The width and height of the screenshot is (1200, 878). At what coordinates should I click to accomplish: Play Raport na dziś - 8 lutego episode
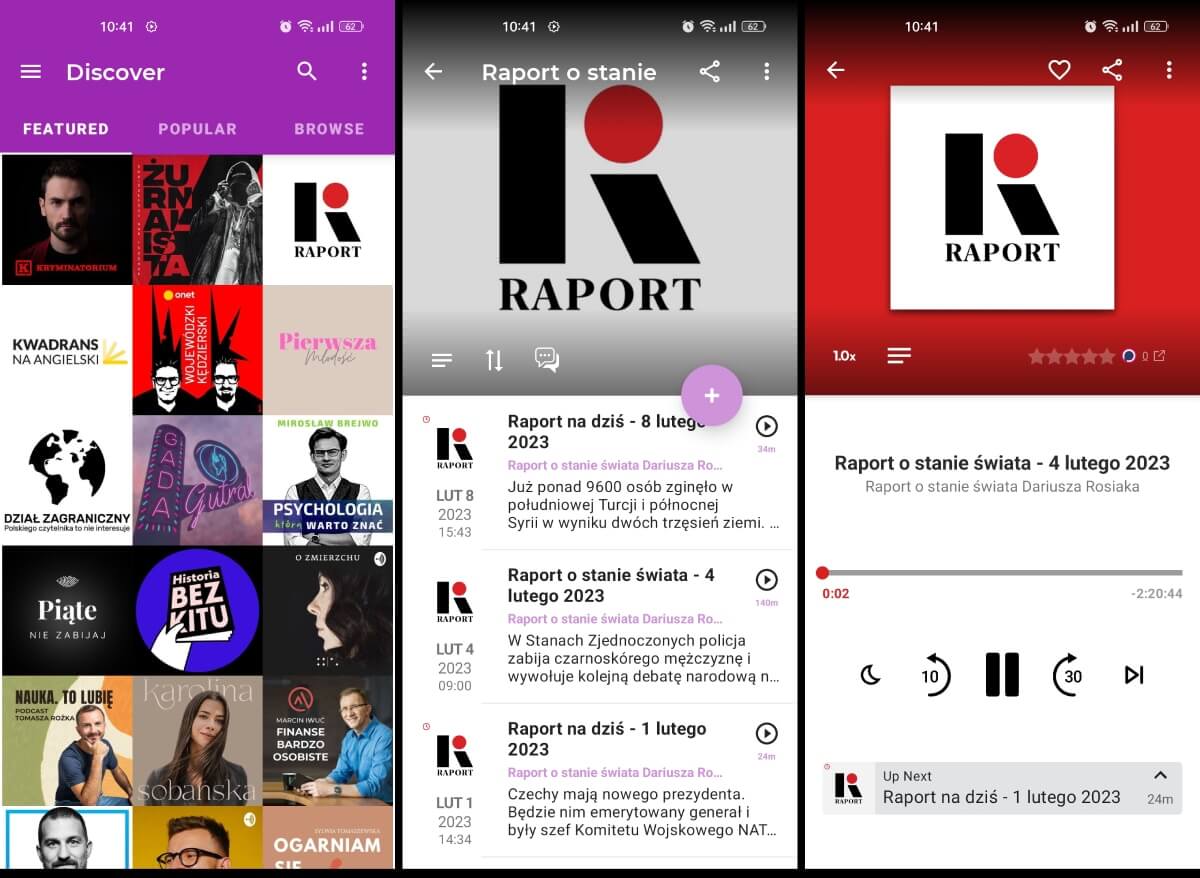coord(766,427)
